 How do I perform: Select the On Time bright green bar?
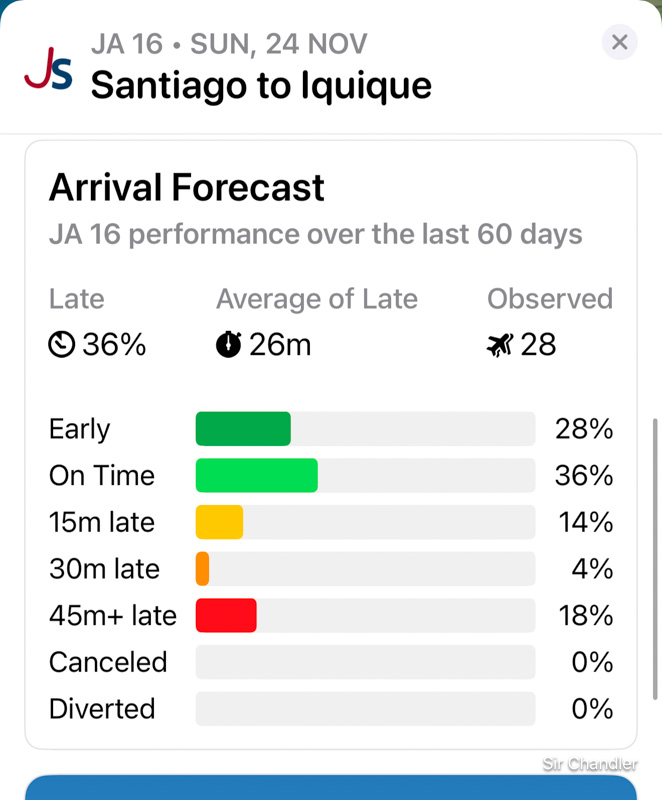257,476
